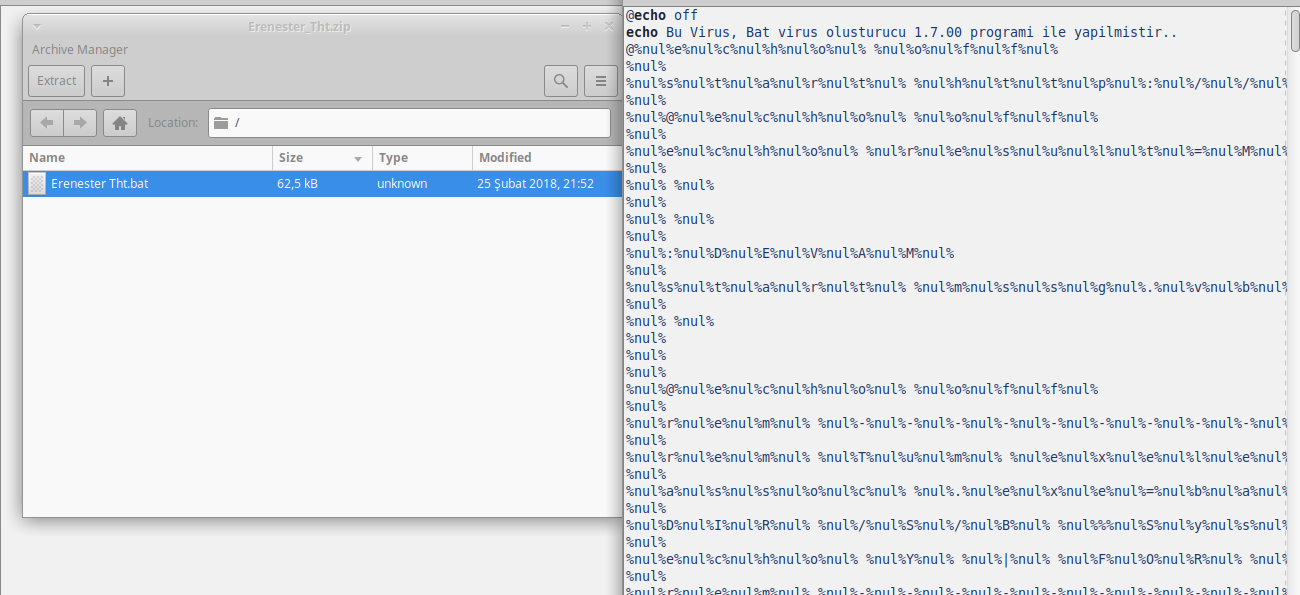The width and height of the screenshot is (1300, 595).
Task: Open the hamburger menu in Archive Manager
Action: click(600, 81)
